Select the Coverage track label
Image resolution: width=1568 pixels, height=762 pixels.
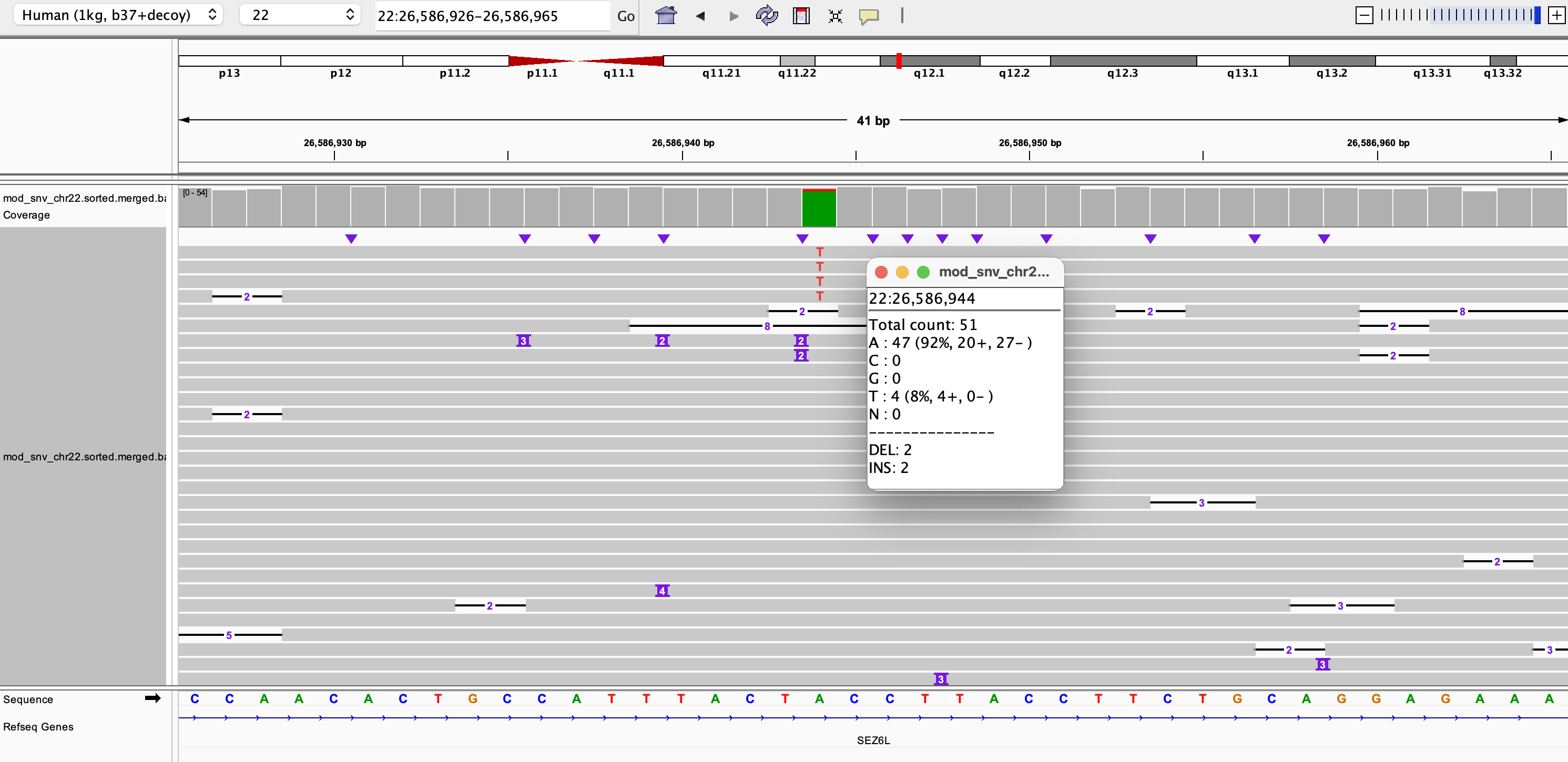pos(26,214)
